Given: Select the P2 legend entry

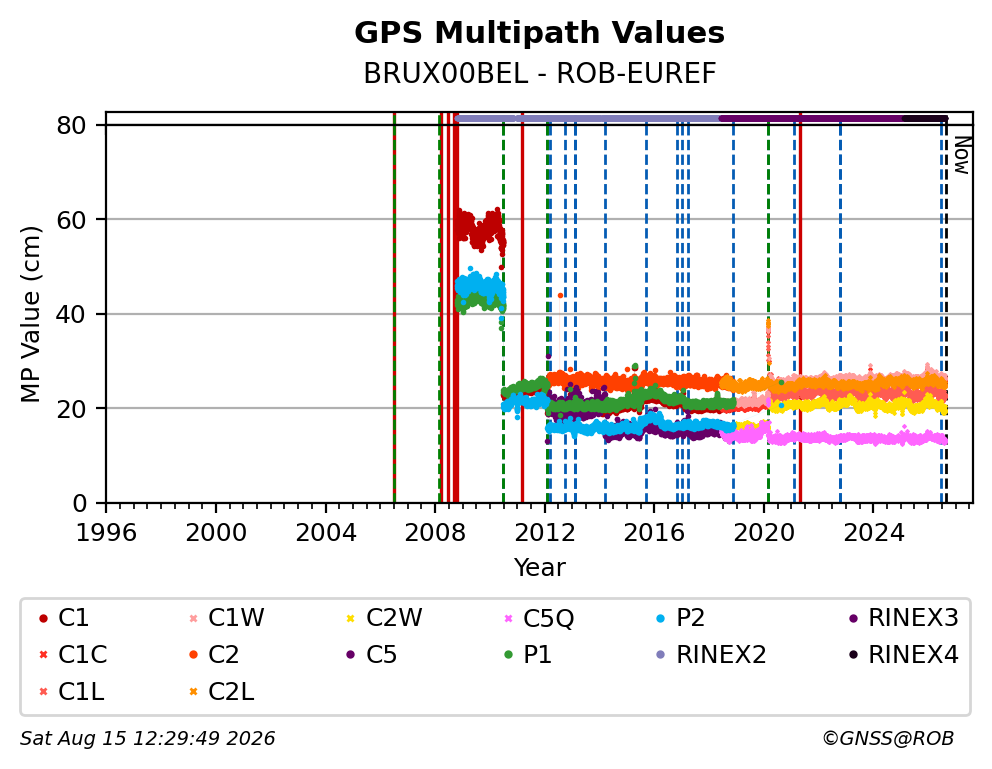Looking at the screenshot, I should 680,618.
